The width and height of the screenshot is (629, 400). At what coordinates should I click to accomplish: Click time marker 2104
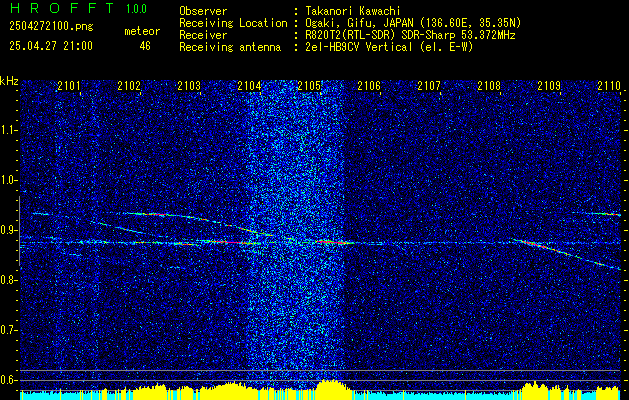[249, 85]
